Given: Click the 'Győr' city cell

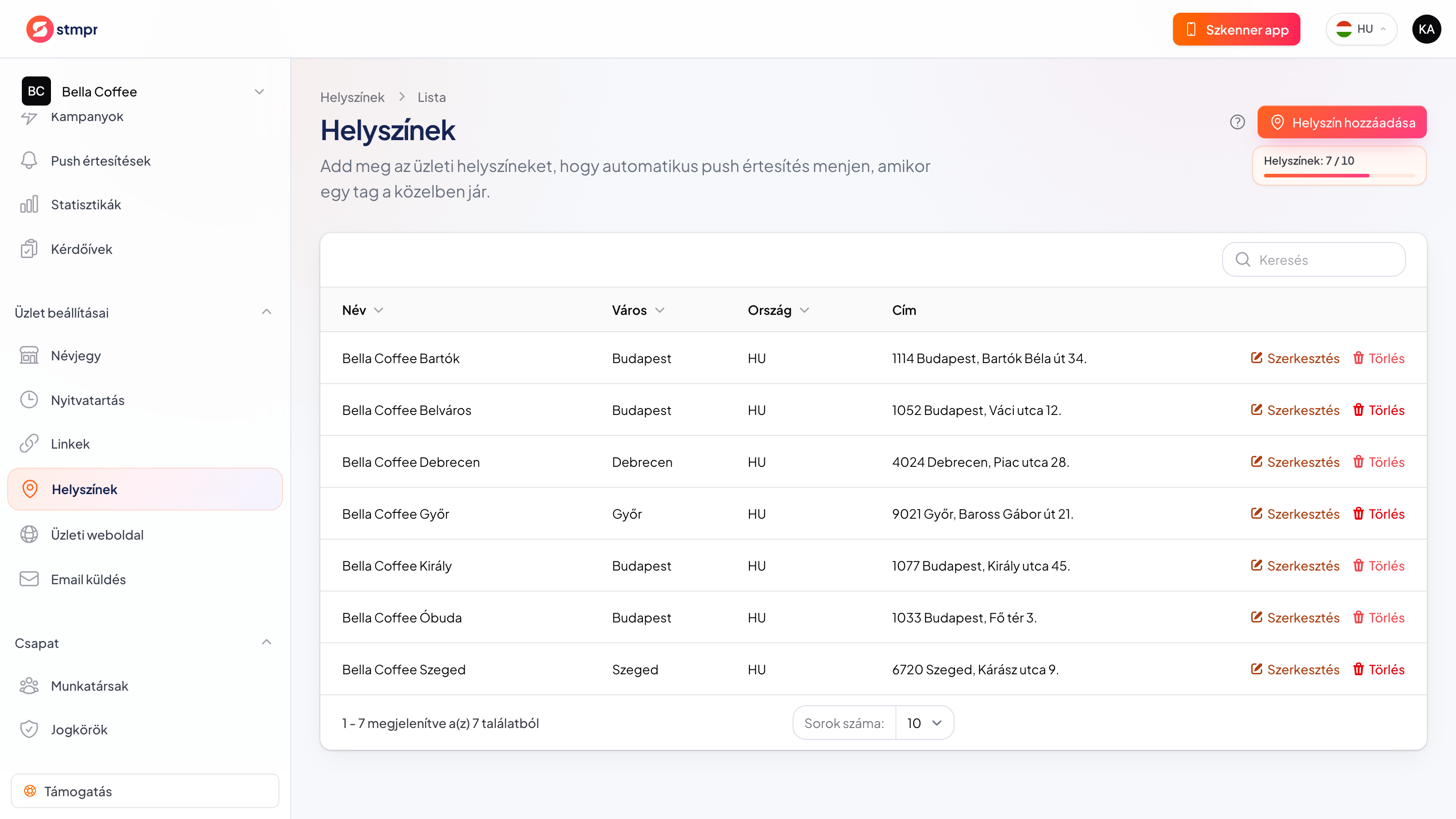Looking at the screenshot, I should coord(627,514).
